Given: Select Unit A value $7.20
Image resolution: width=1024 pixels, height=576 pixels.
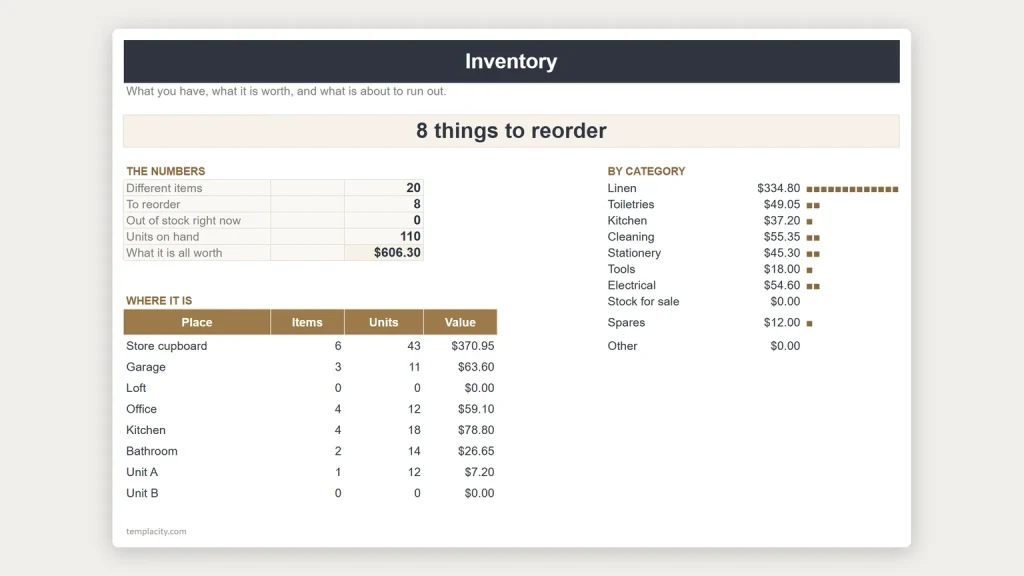Looking at the screenshot, I should [479, 472].
